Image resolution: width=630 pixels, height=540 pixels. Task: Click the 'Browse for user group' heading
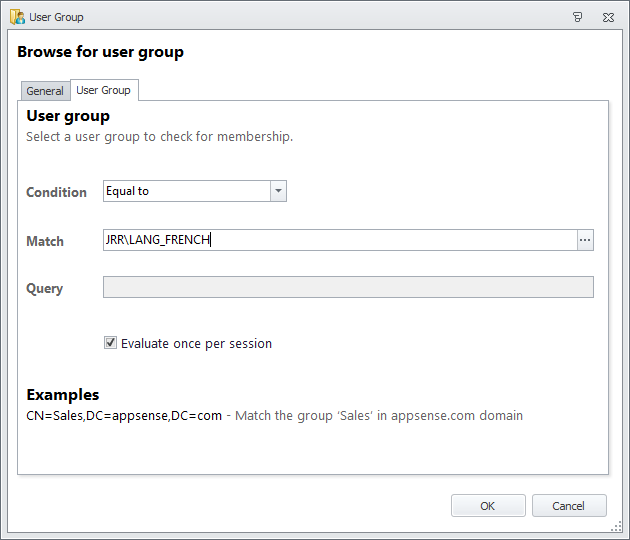(100, 52)
